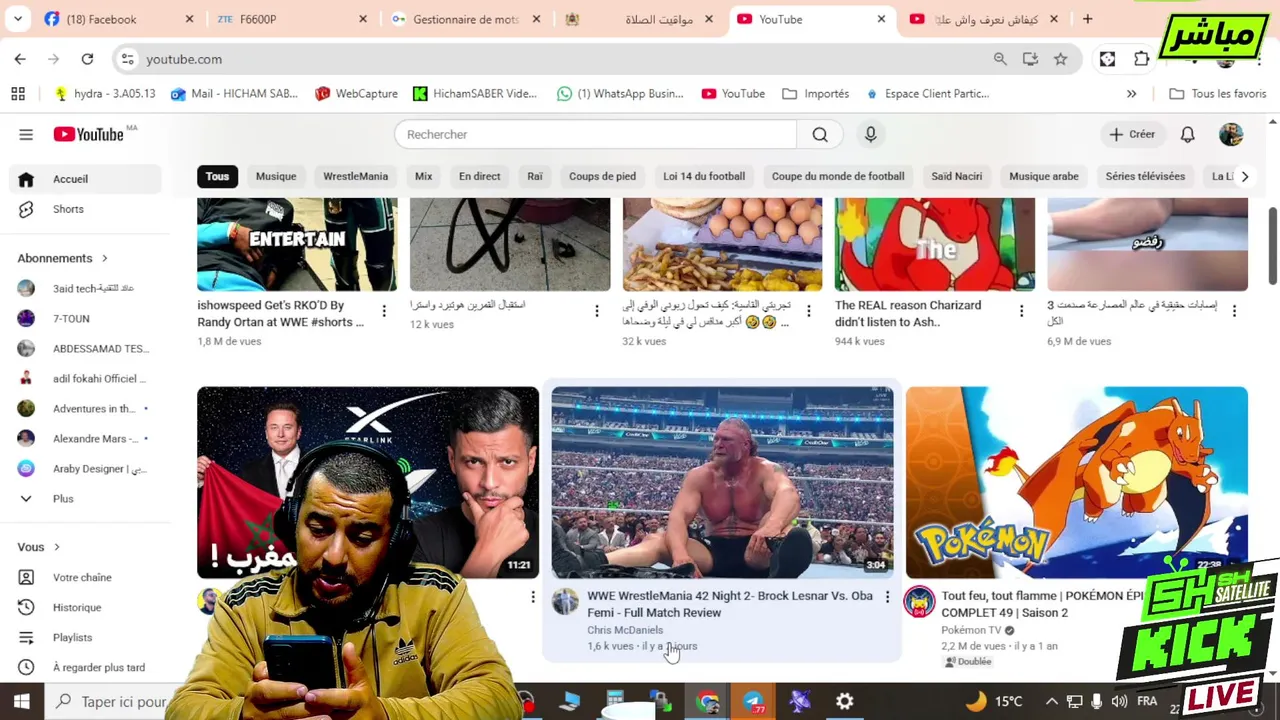
Task: Open the Espace Client Partic bookmark
Action: pyautogui.click(x=927, y=93)
